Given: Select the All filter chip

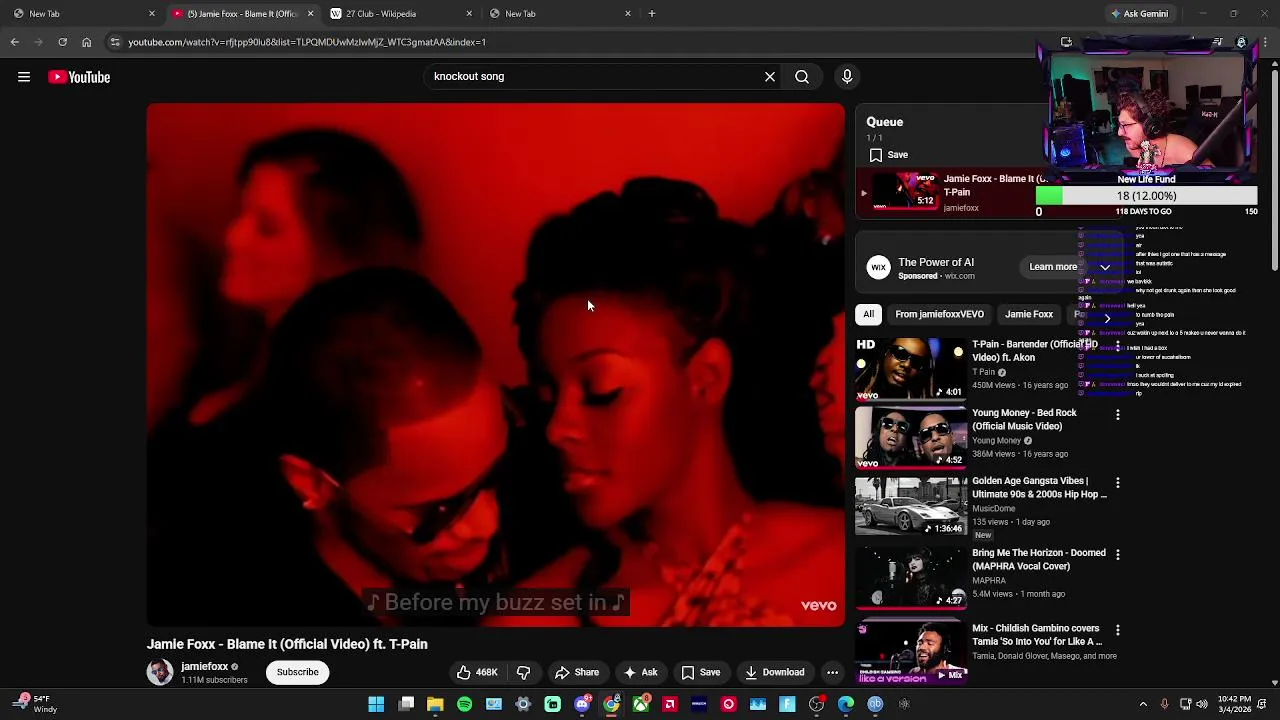Looking at the screenshot, I should [869, 314].
